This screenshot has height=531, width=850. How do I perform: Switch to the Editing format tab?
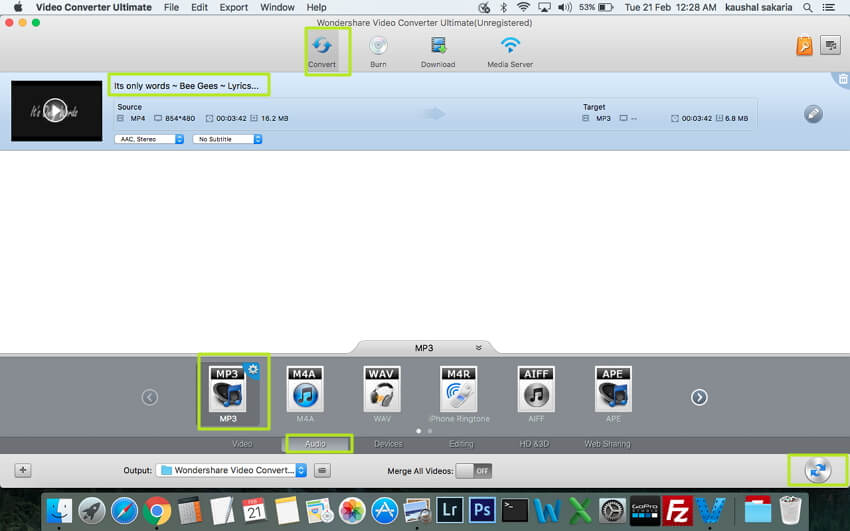tap(461, 444)
